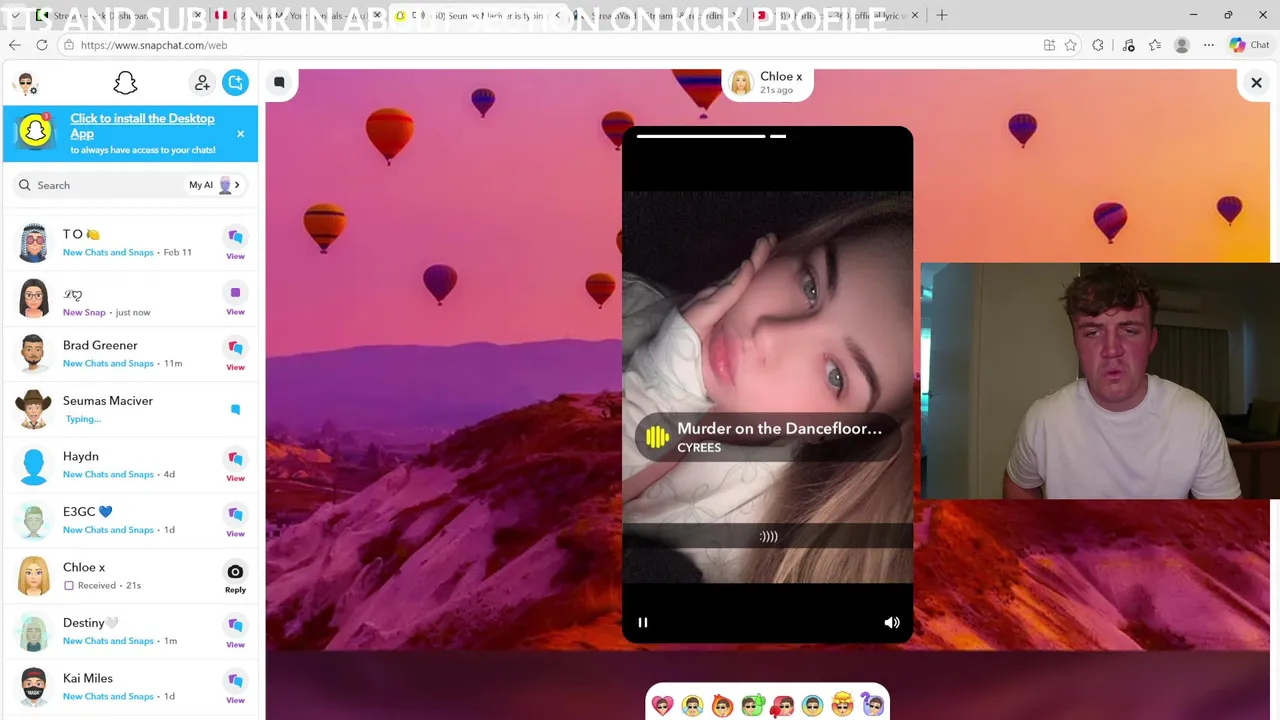The height and width of the screenshot is (720, 1280).
Task: React with the crying-laughing Bitmoji
Action: (692, 706)
